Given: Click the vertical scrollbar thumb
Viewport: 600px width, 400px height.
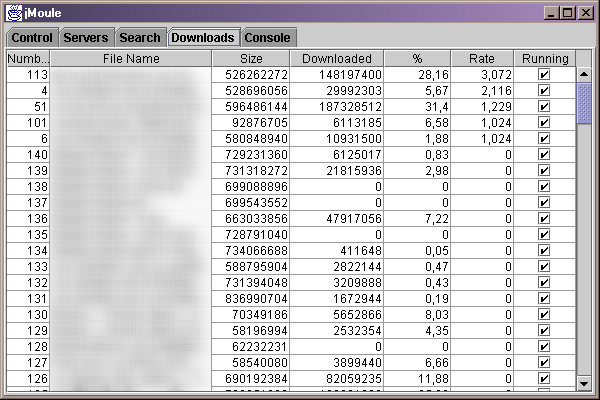Looking at the screenshot, I should coord(584,103).
